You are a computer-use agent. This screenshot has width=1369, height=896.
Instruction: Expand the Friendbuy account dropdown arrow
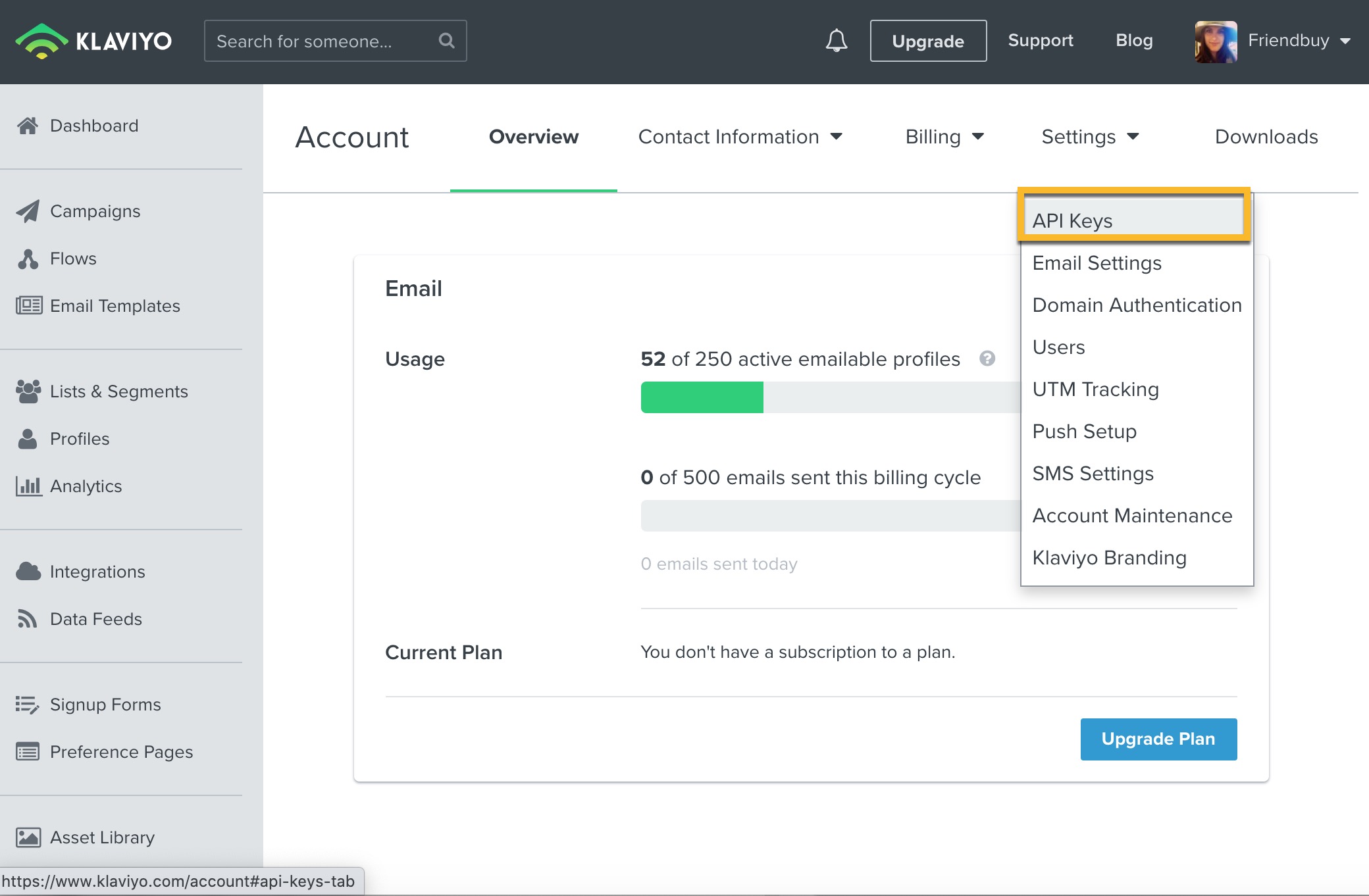pyautogui.click(x=1345, y=41)
